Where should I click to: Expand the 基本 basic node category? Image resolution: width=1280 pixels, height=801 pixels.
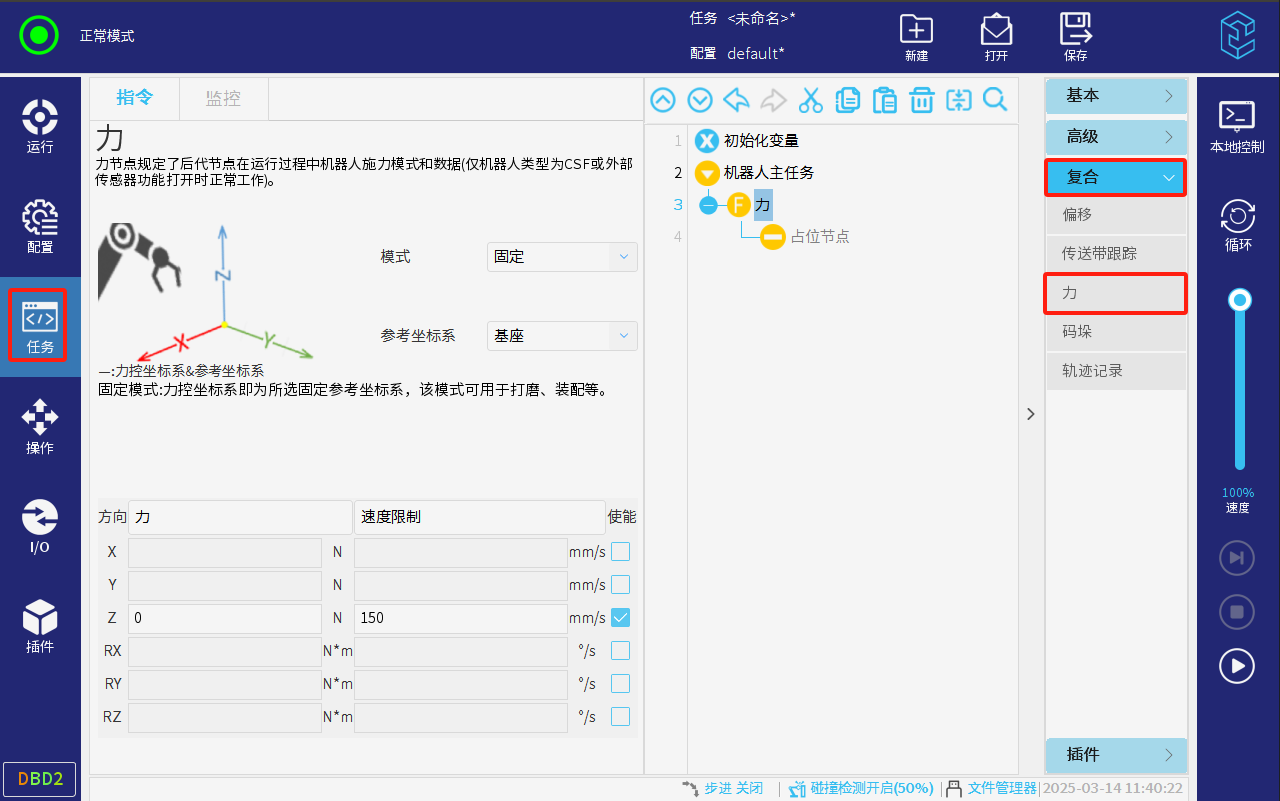click(1116, 96)
